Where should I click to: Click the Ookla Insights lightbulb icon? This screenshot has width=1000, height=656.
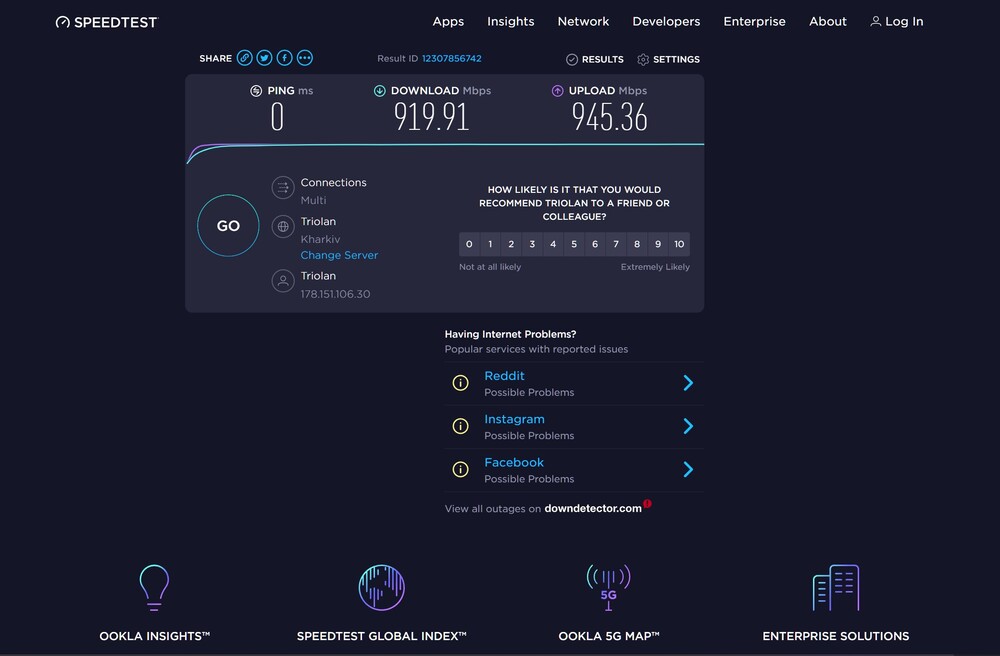pos(154,588)
